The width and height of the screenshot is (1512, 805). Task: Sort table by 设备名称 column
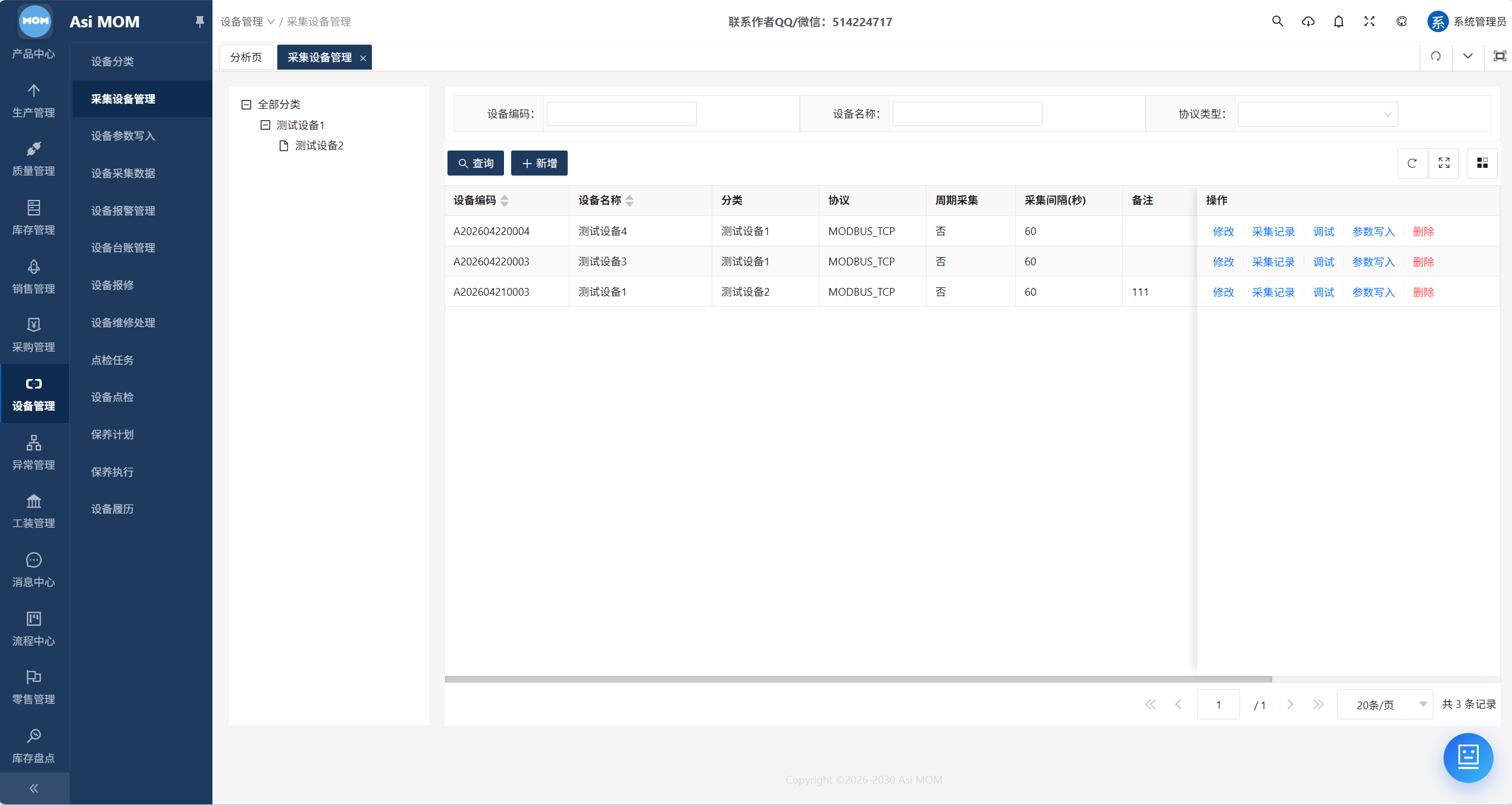pos(630,201)
